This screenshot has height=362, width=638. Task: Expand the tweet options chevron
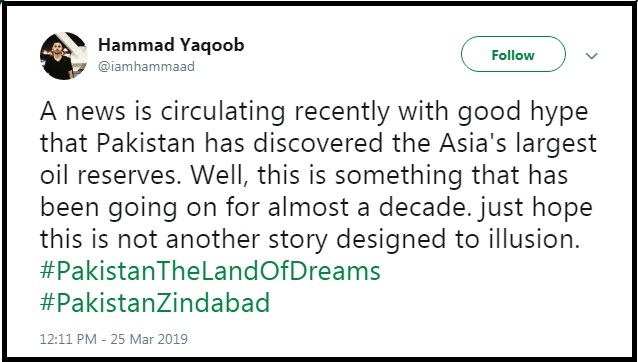point(591,56)
